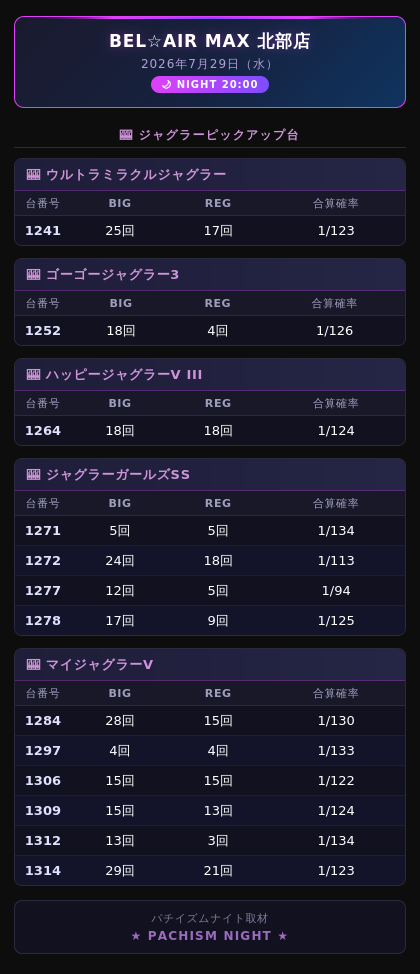Select machine number 1252 row
This screenshot has height=974, width=420.
coord(210,330)
